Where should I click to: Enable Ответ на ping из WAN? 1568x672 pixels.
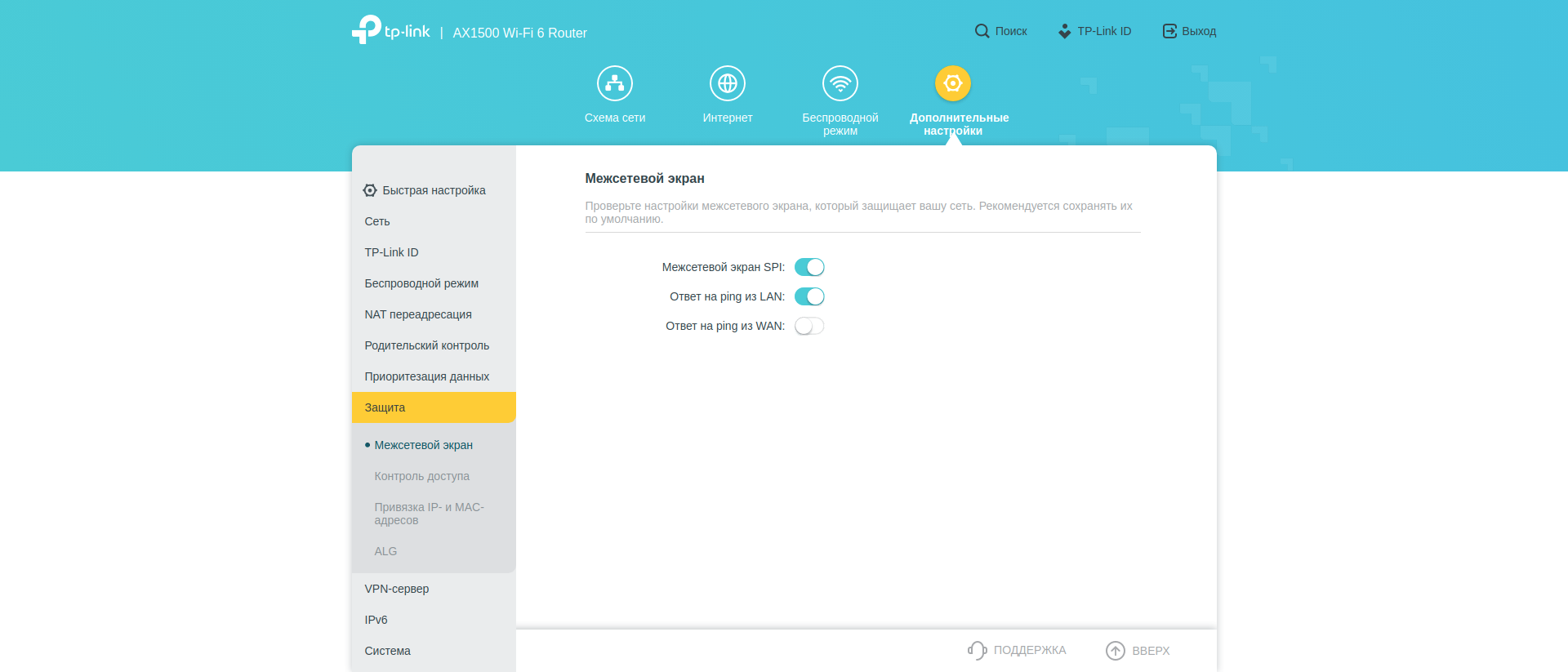pyautogui.click(x=809, y=326)
